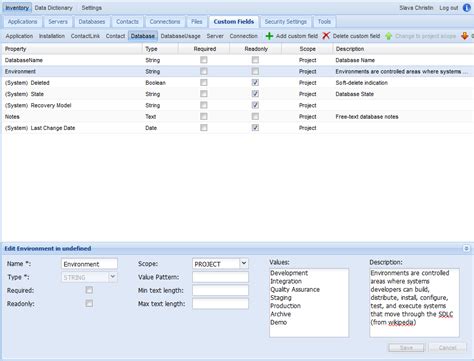Open the Scope PROJECT dropdown
The width and height of the screenshot is (474, 361).
click(244, 264)
